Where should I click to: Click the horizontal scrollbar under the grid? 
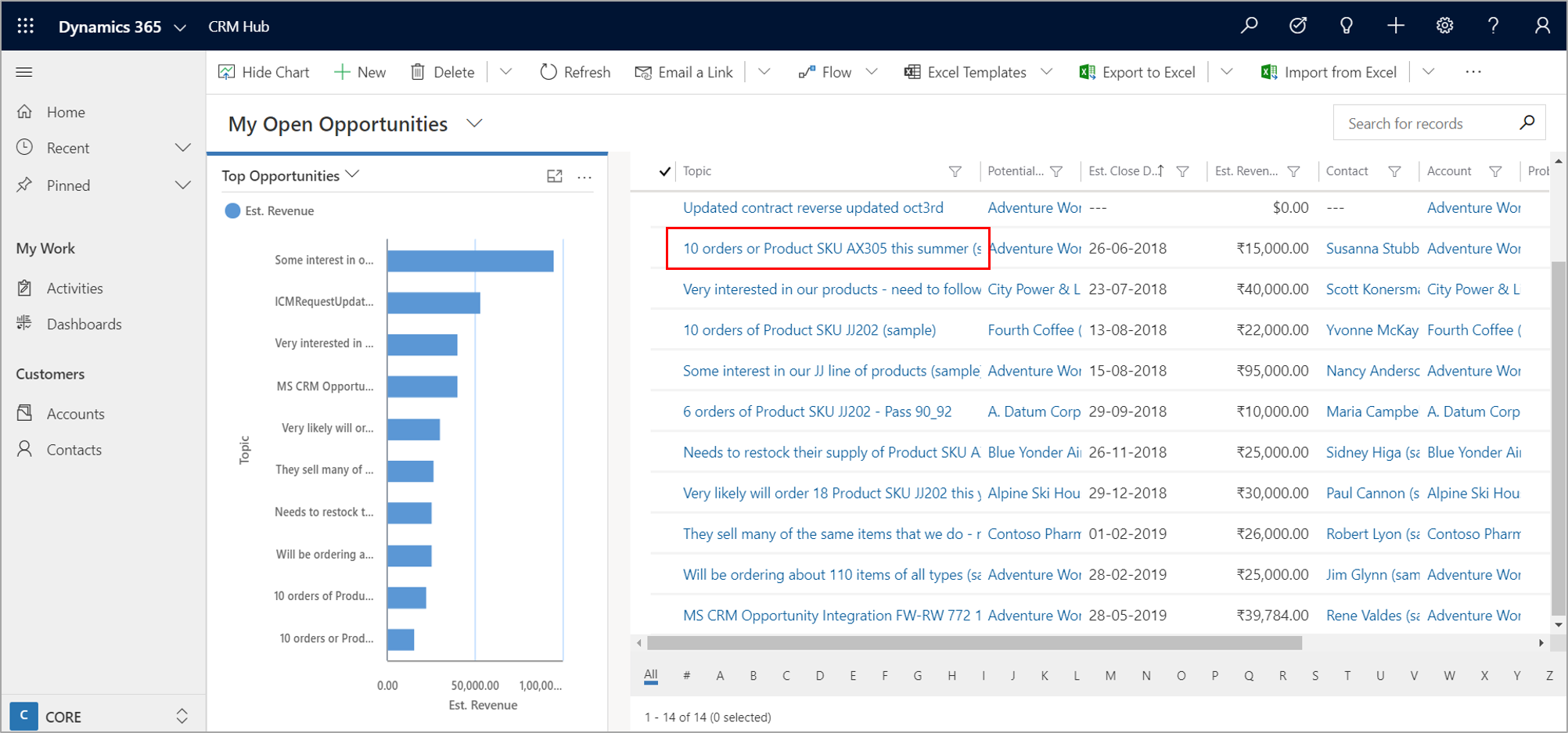point(974,643)
